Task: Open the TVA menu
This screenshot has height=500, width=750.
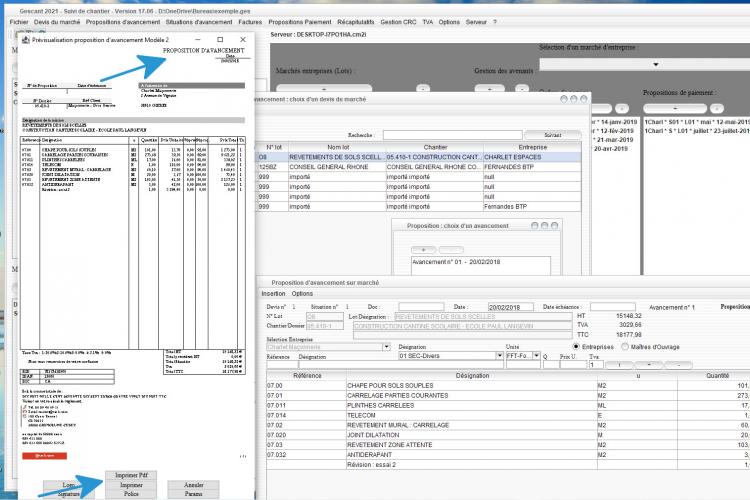Action: point(428,22)
